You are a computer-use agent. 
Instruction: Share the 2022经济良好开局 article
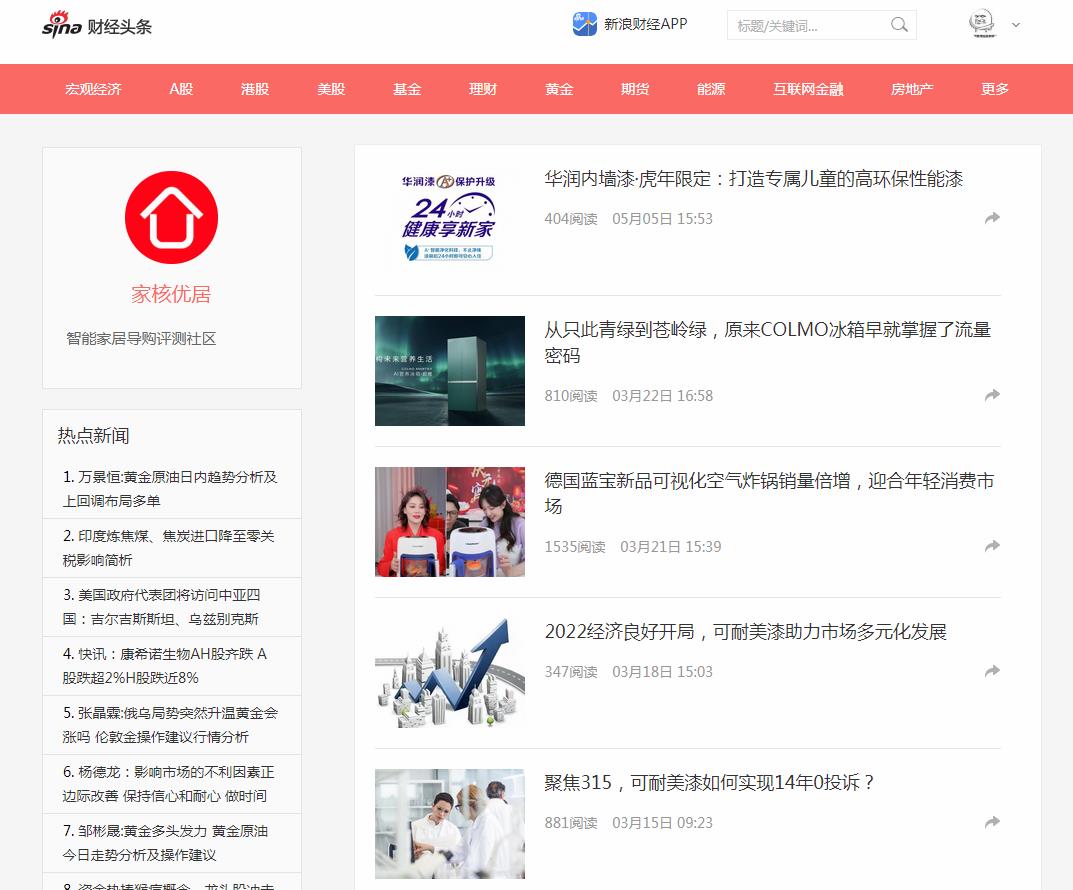[992, 671]
